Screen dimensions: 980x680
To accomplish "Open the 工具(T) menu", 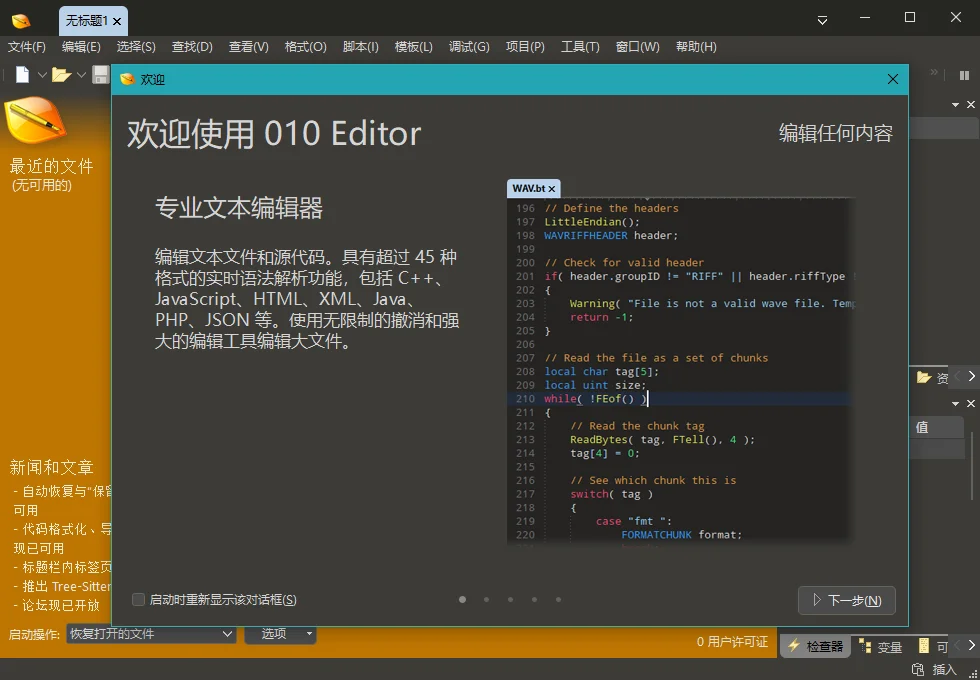I will [x=580, y=47].
